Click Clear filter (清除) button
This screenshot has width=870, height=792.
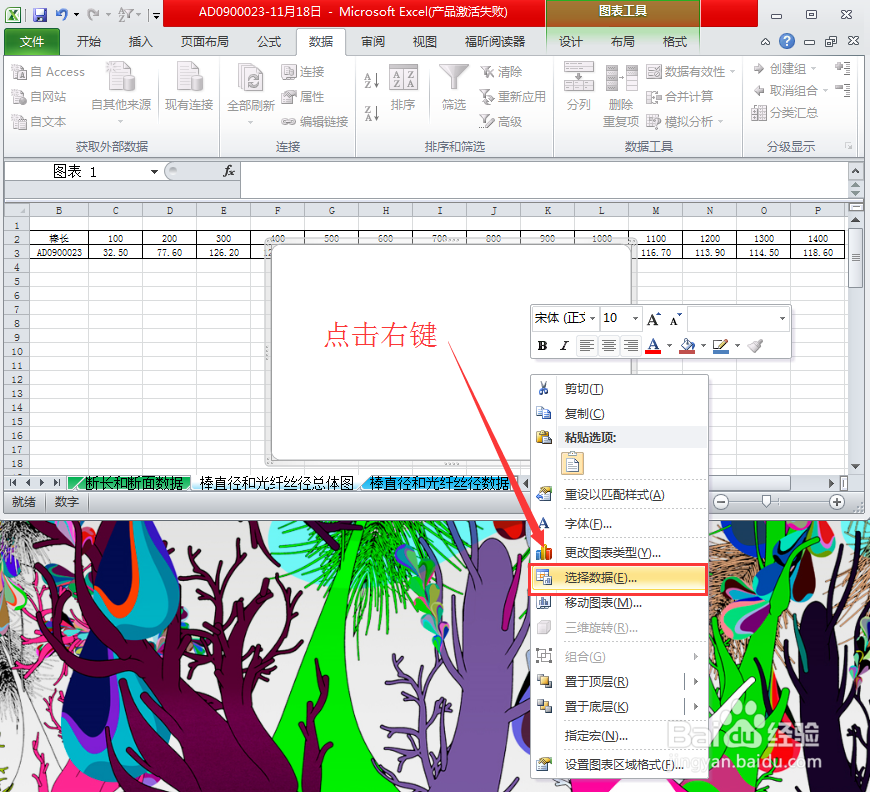pos(502,72)
